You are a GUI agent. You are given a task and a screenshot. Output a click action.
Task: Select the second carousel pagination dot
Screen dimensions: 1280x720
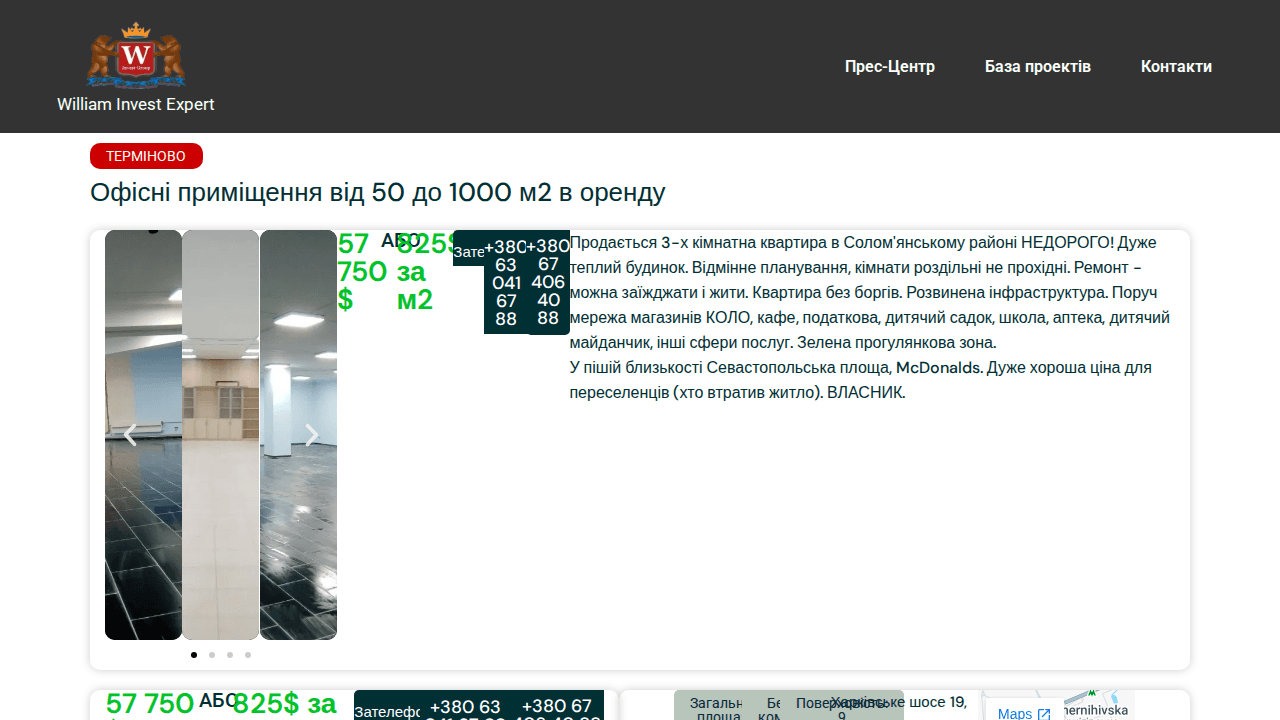tap(211, 655)
